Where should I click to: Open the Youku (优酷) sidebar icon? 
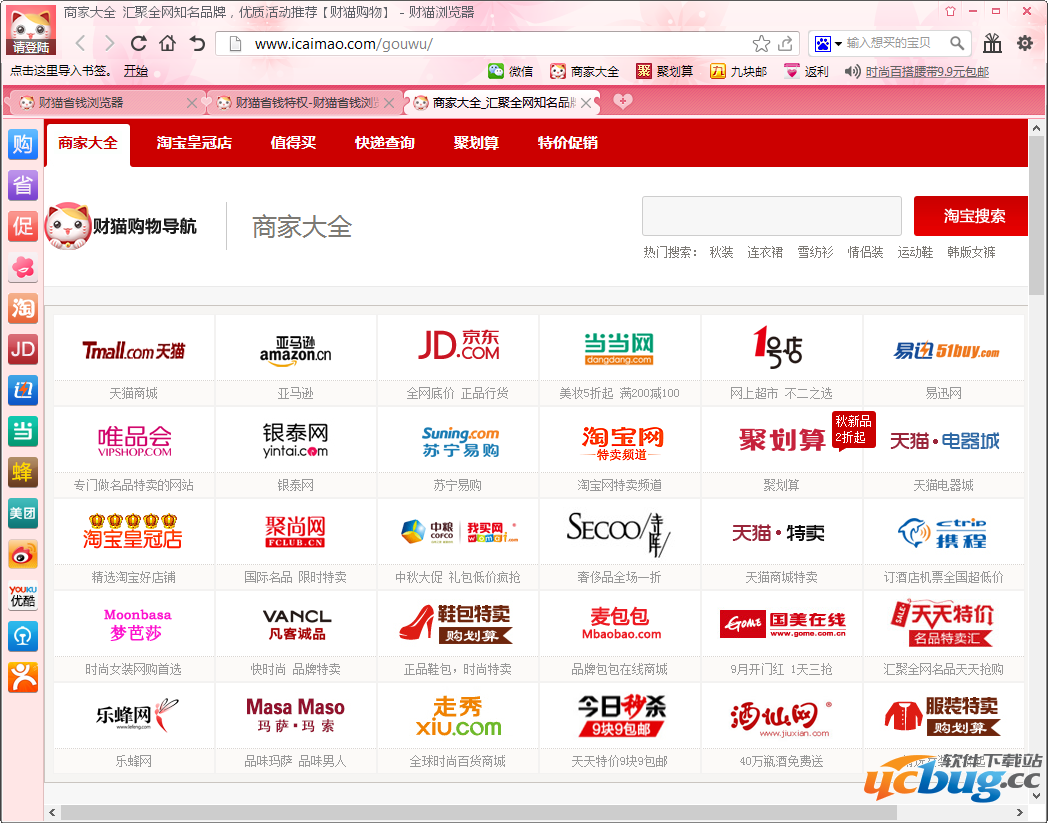pyautogui.click(x=22, y=596)
